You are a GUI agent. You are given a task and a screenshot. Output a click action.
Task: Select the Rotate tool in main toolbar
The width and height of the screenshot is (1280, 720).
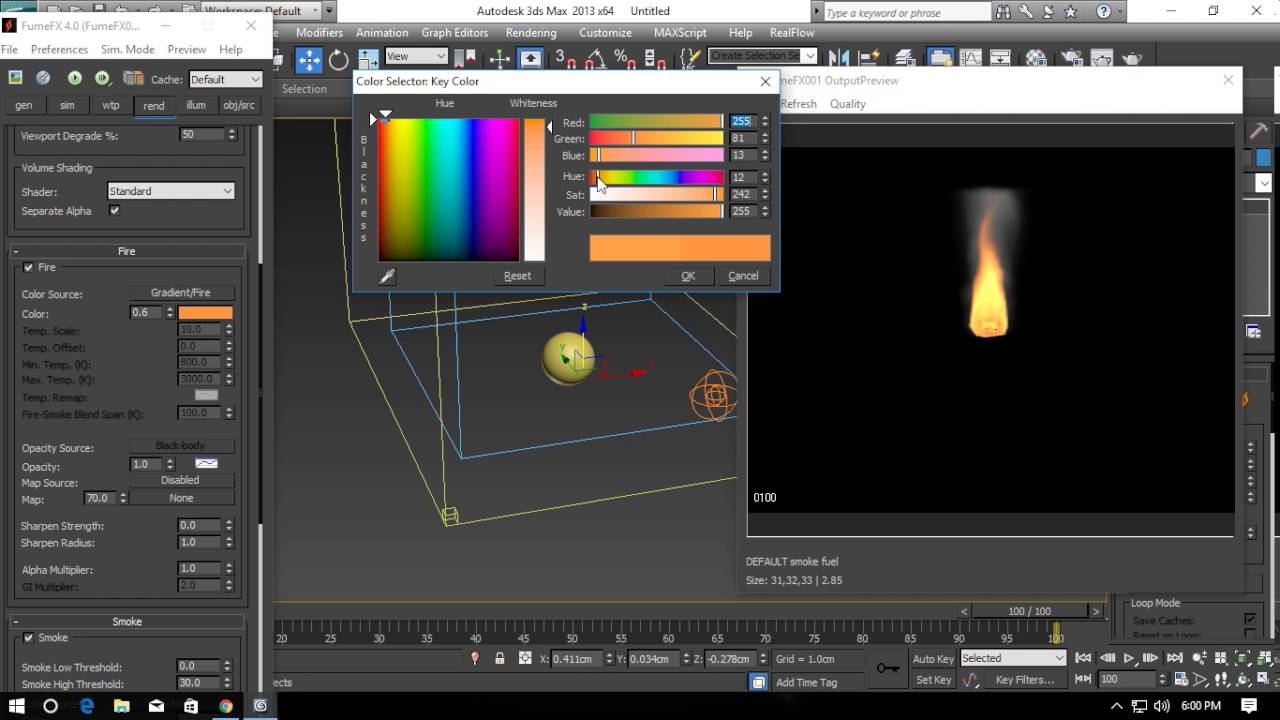coord(339,59)
